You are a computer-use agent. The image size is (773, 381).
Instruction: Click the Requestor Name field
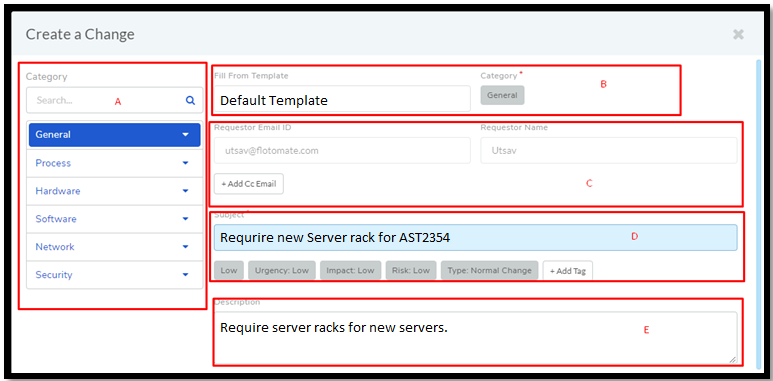click(609, 150)
